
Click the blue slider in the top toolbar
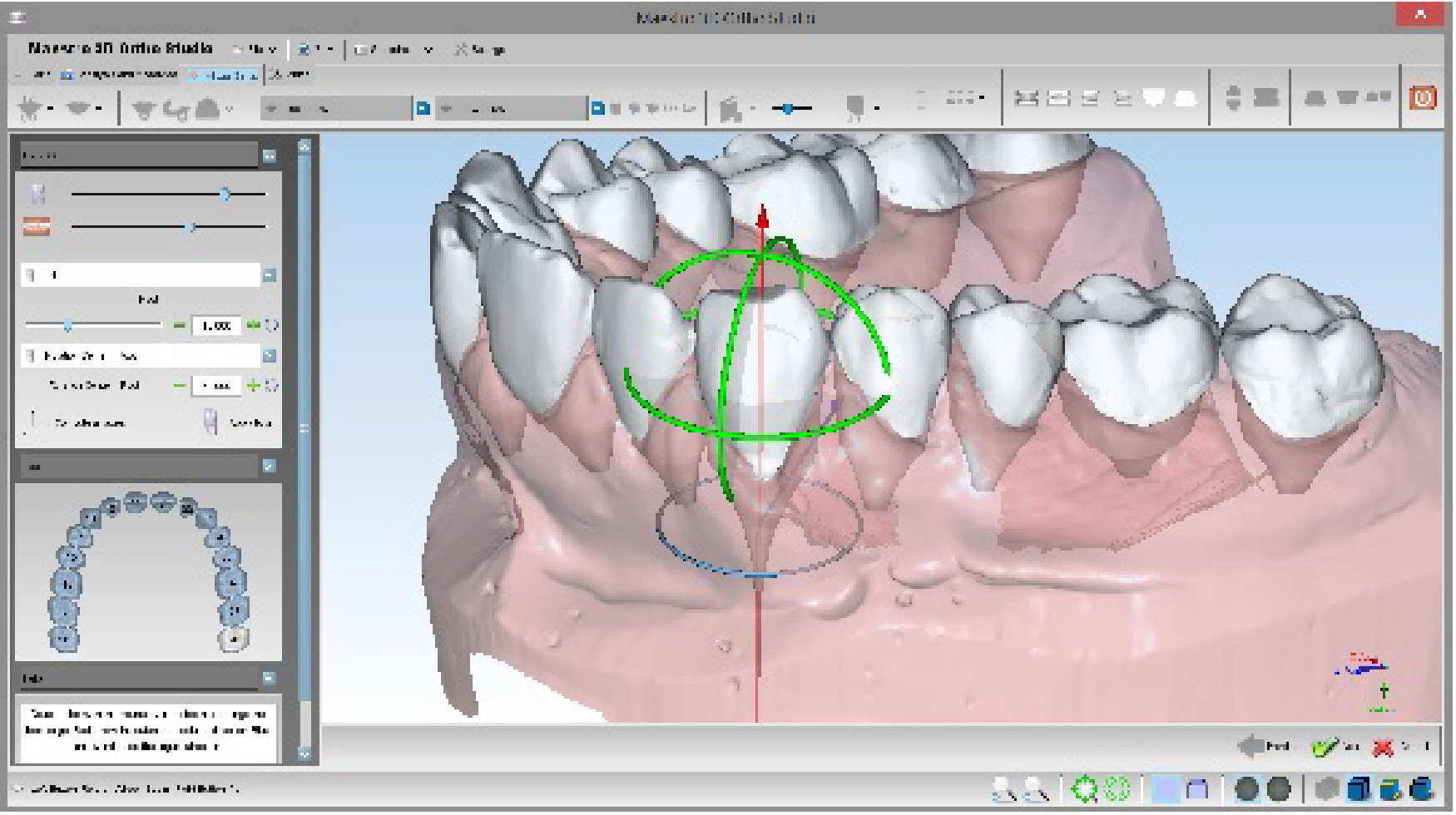pyautogui.click(x=790, y=108)
